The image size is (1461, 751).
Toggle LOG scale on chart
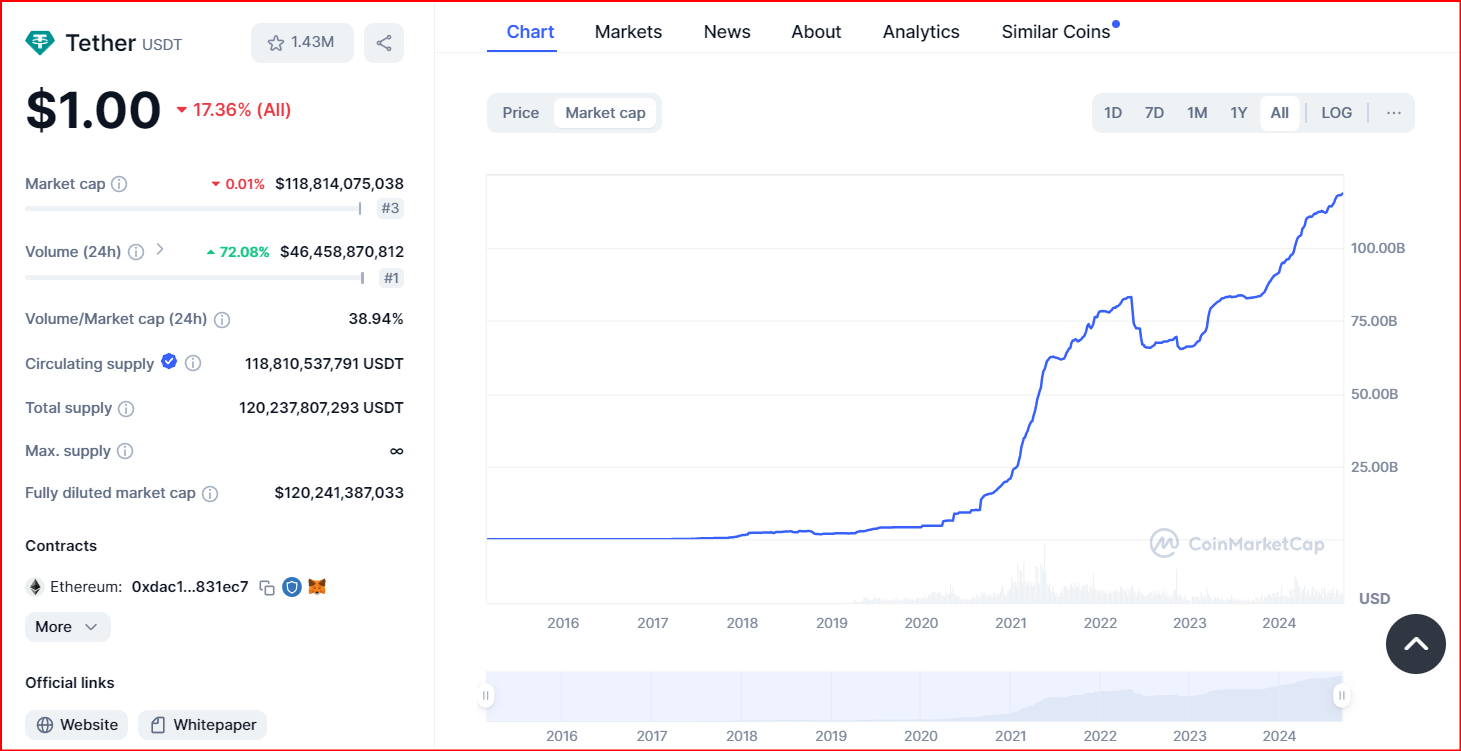(x=1337, y=113)
